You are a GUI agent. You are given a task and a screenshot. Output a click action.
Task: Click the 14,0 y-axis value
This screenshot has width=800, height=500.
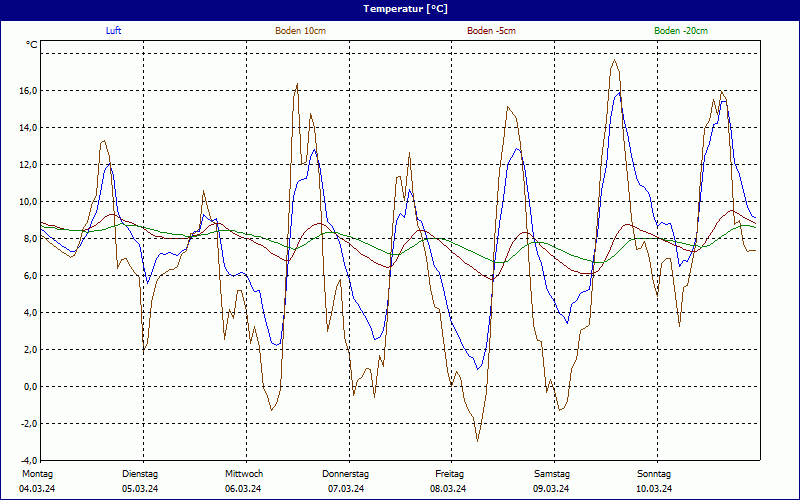[29, 128]
